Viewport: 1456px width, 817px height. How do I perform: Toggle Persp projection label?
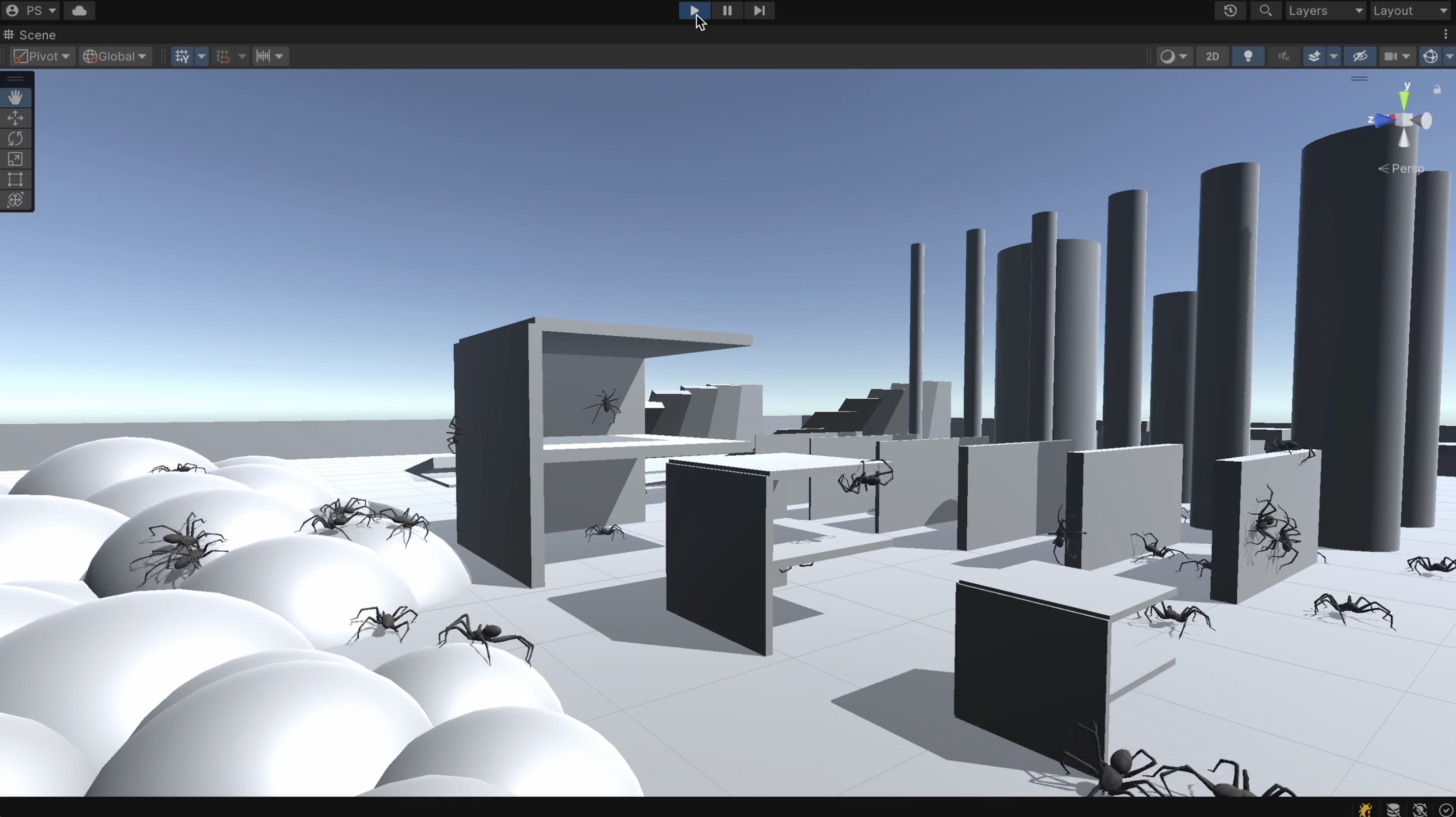click(x=1401, y=169)
